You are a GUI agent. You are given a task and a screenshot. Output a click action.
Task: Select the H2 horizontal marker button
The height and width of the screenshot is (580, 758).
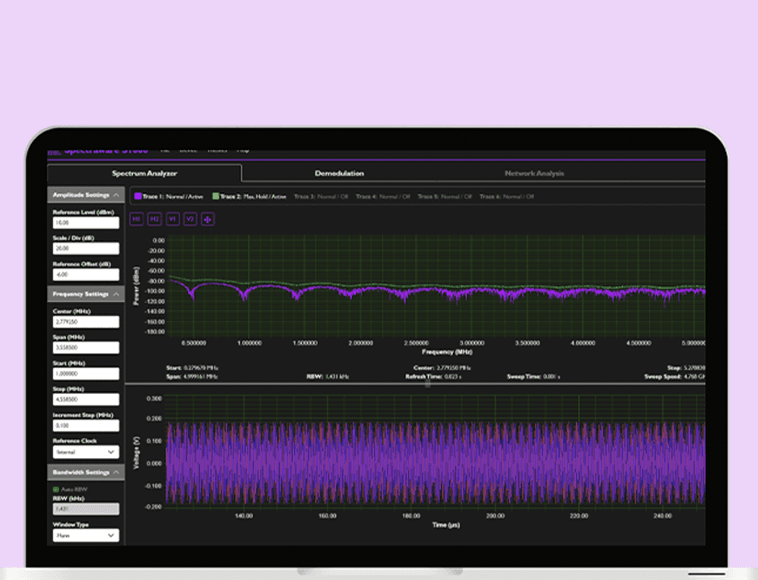pos(154,219)
